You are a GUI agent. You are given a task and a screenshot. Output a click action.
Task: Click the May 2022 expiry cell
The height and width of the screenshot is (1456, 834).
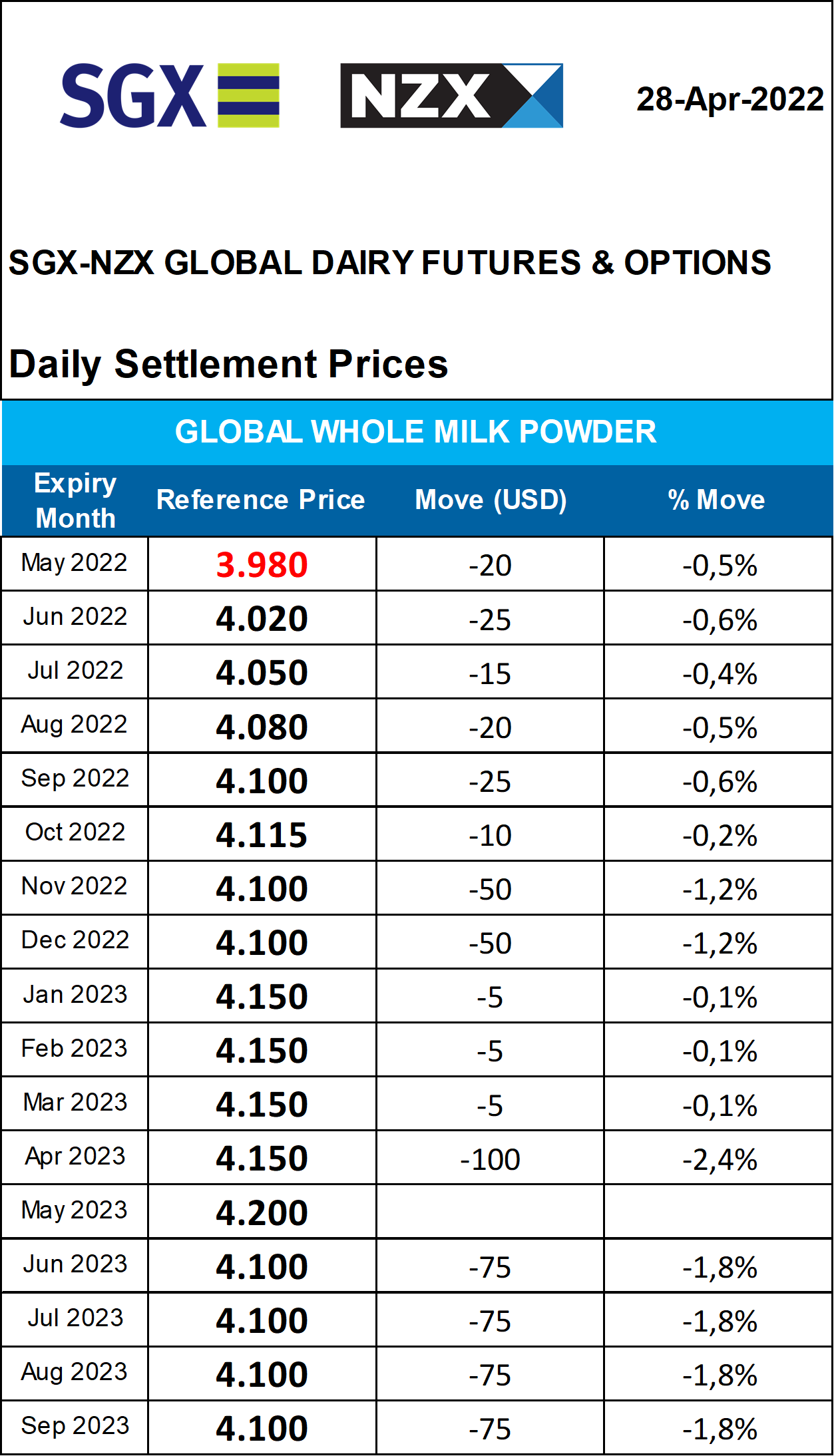tap(75, 564)
